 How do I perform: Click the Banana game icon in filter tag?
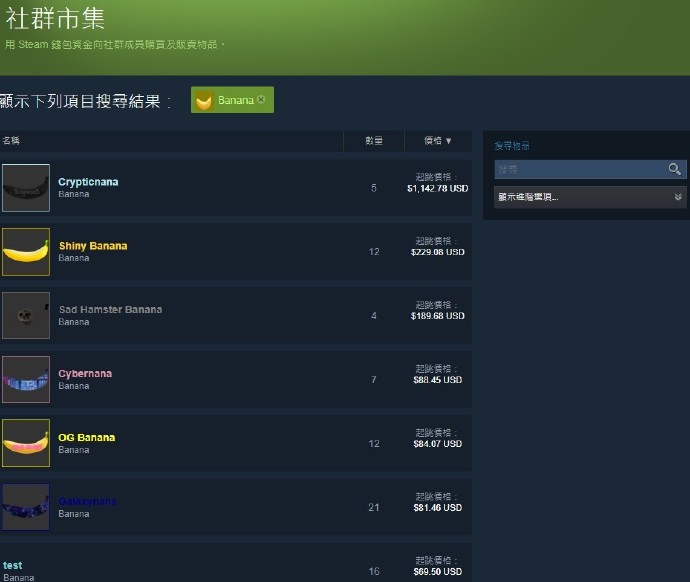tap(204, 100)
